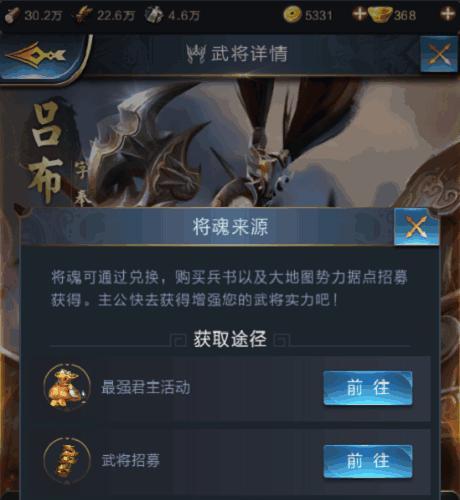Screen dimensions: 460x500
Task: Tap the 武将详情 title emblem
Action: point(196,54)
